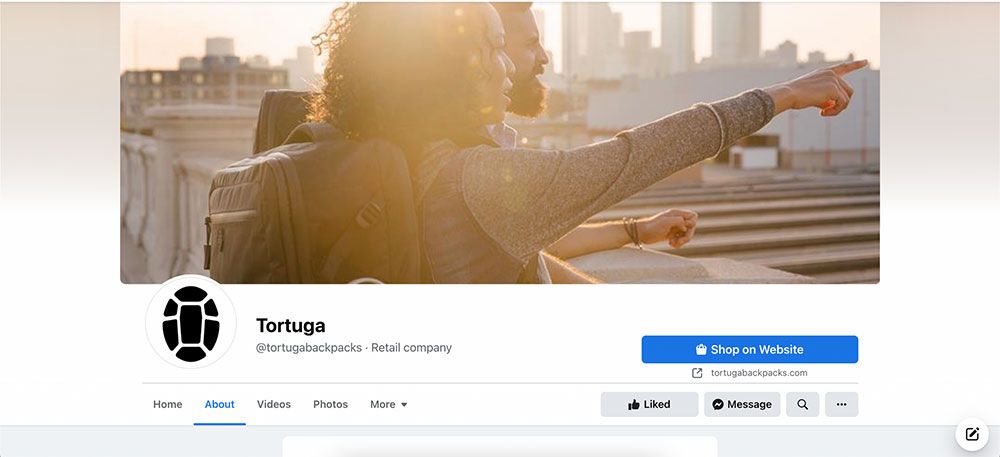1000x457 pixels.
Task: Open the Photos tab
Action: coord(330,404)
